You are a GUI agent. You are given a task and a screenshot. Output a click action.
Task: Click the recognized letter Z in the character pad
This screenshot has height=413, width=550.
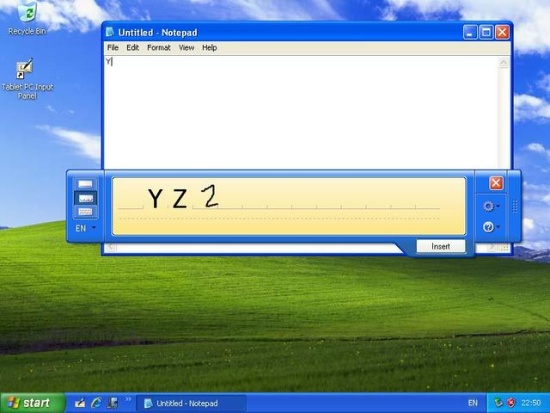point(179,199)
